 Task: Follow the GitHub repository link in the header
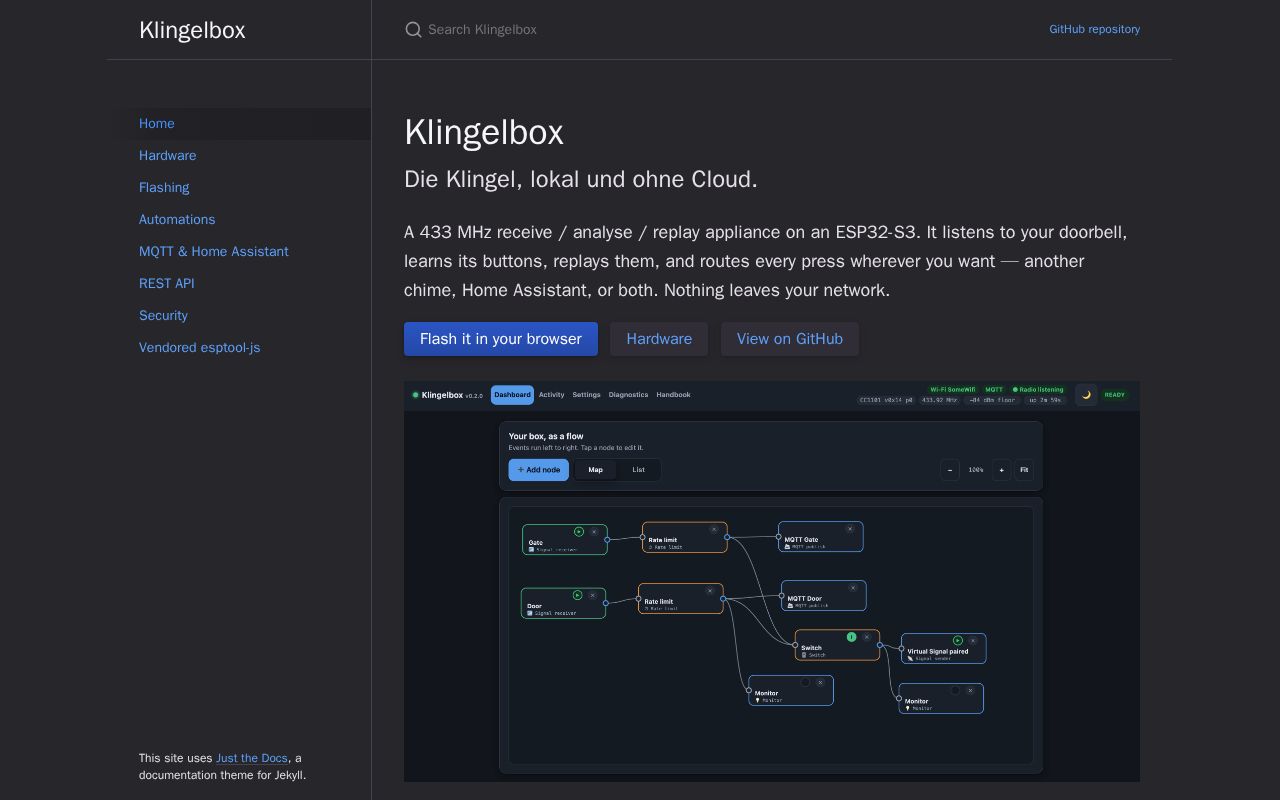(x=1094, y=30)
